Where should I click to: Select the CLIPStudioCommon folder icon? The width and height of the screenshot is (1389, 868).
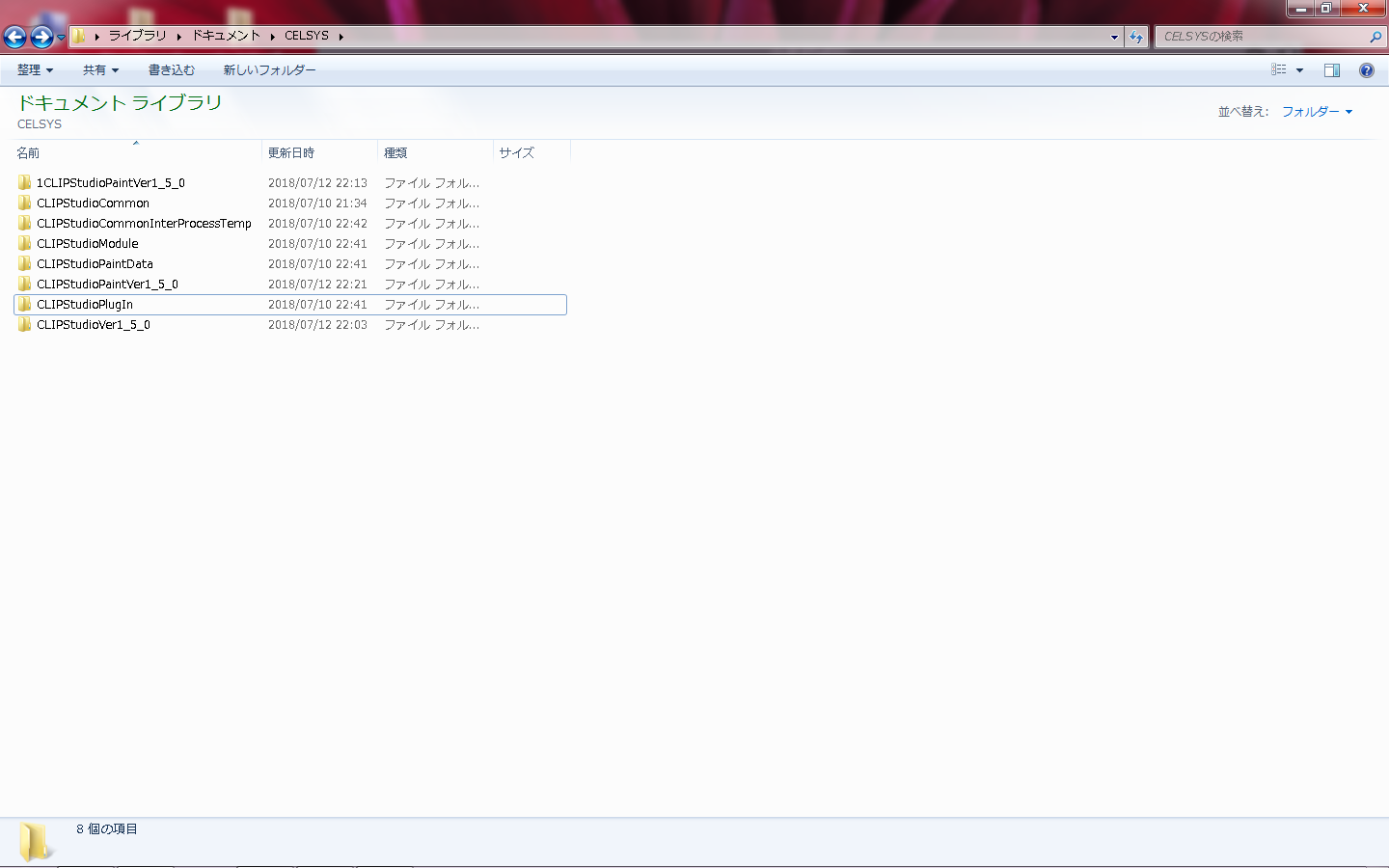pyautogui.click(x=25, y=203)
